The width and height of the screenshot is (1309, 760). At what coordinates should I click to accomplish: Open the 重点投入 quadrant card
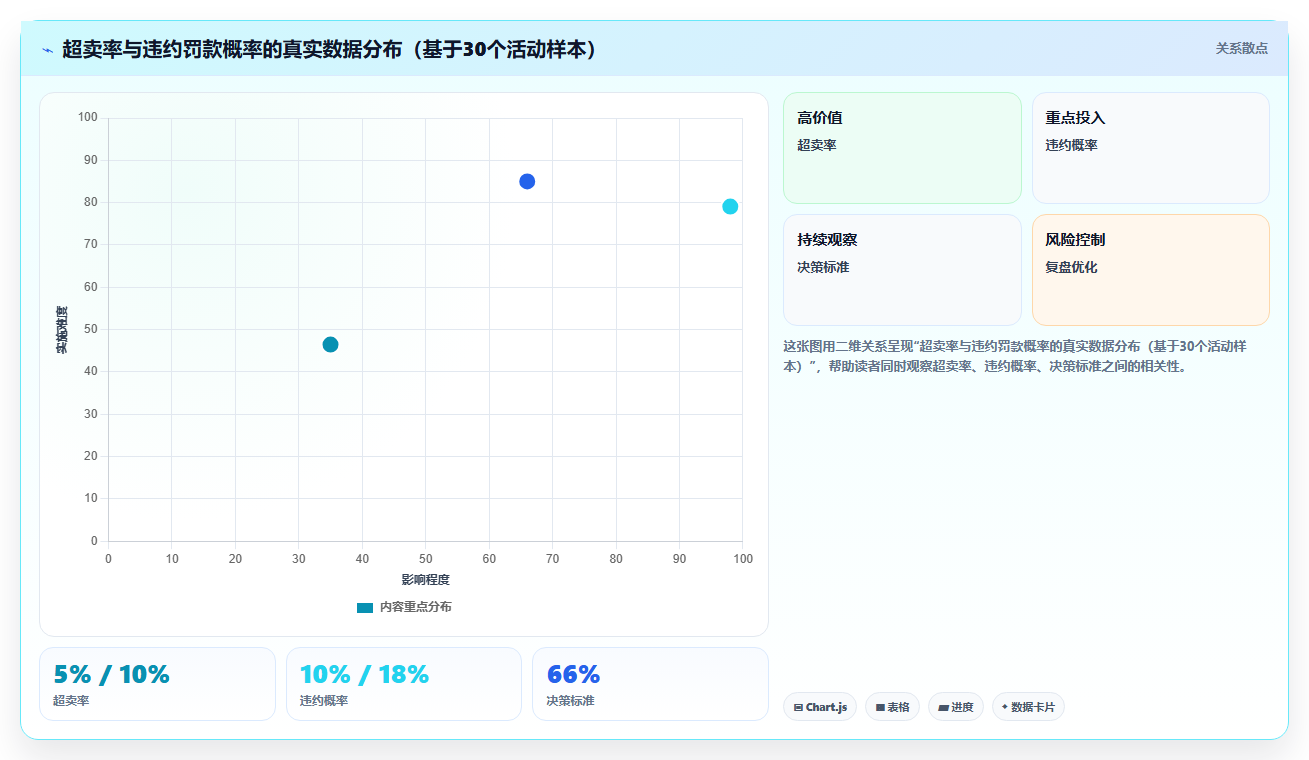click(x=1150, y=148)
